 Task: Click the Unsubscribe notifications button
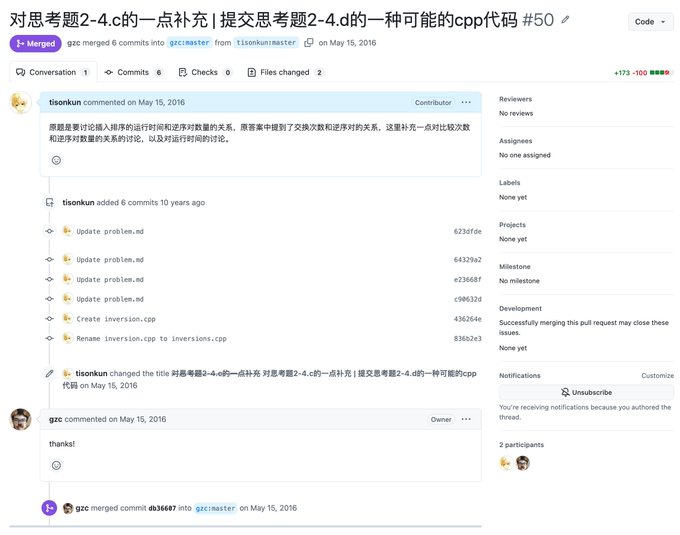click(x=586, y=392)
